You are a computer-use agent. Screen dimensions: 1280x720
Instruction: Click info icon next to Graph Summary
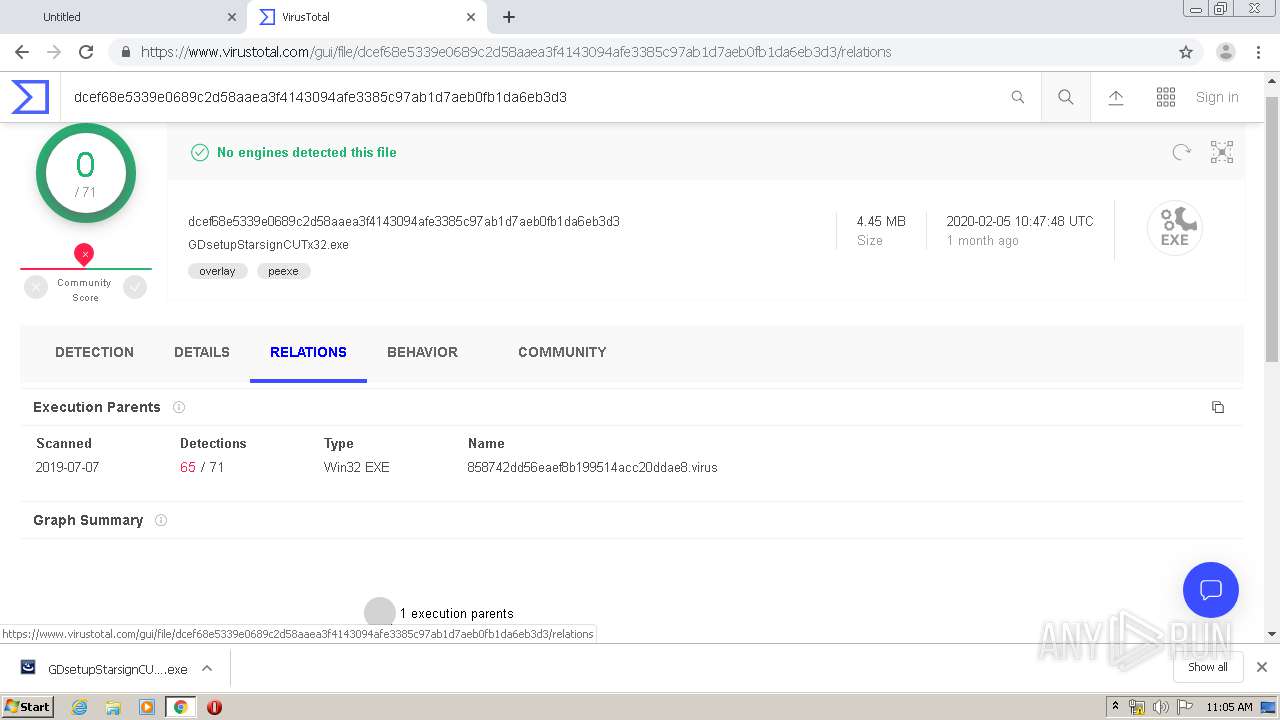click(161, 520)
